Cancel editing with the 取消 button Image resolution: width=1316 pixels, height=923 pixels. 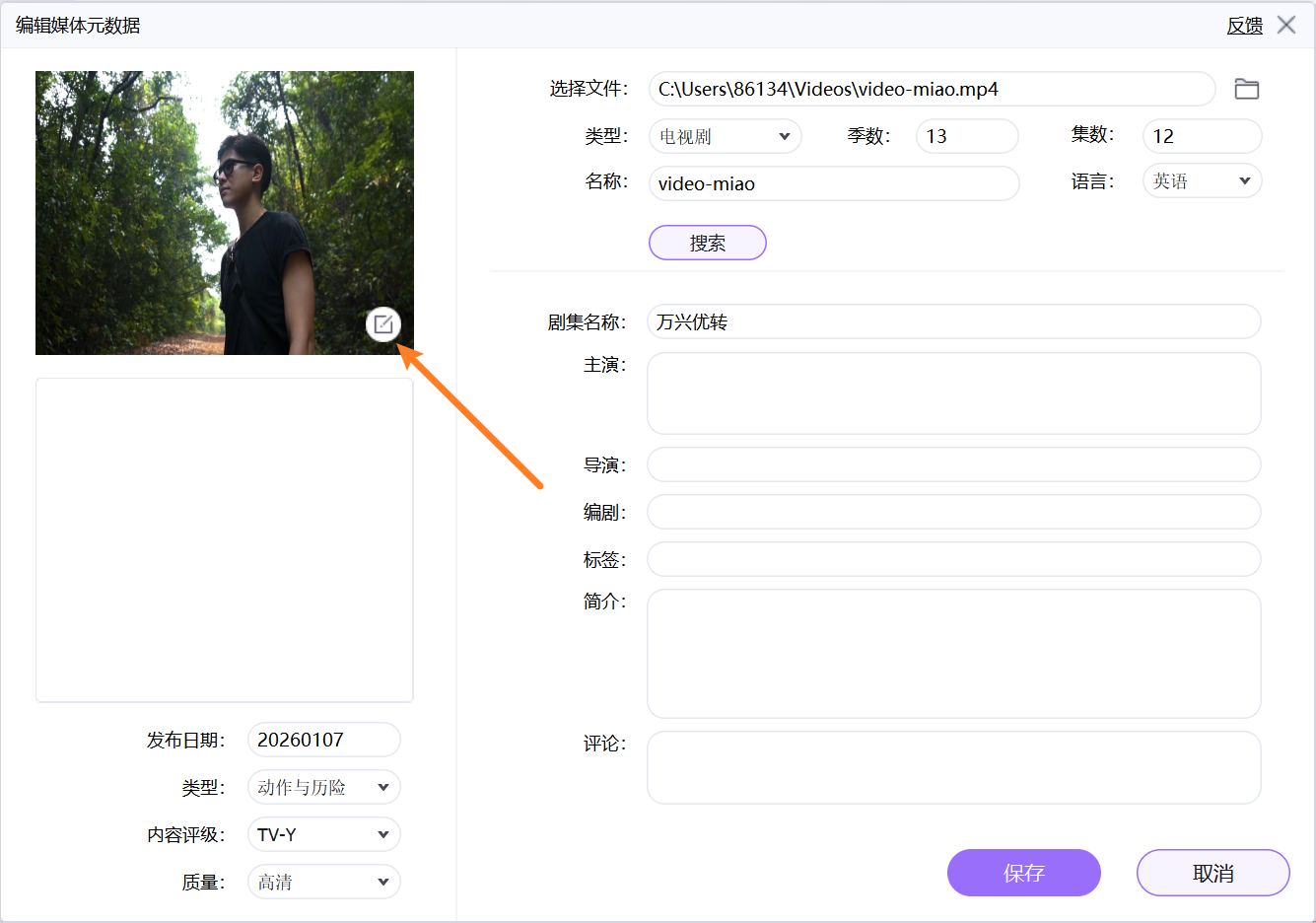[x=1212, y=873]
